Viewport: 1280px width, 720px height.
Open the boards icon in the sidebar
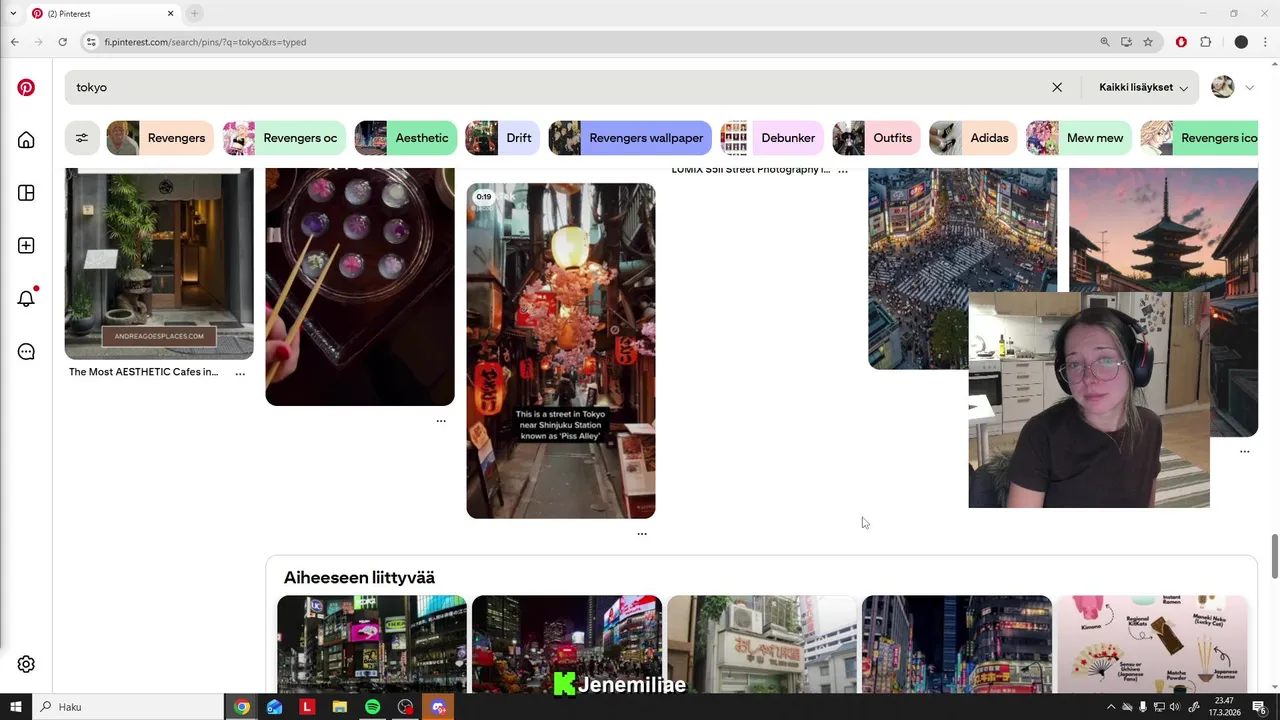click(x=26, y=193)
